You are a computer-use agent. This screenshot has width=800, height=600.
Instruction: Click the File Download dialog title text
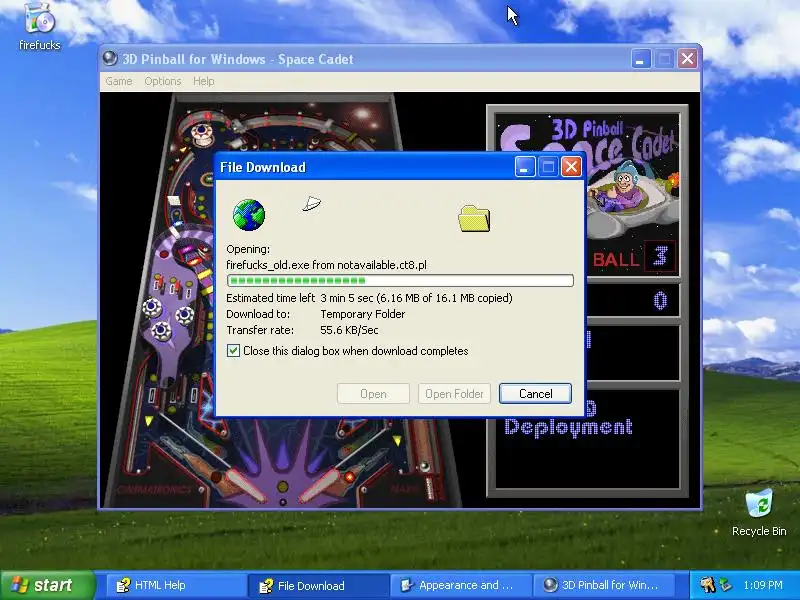tap(263, 167)
